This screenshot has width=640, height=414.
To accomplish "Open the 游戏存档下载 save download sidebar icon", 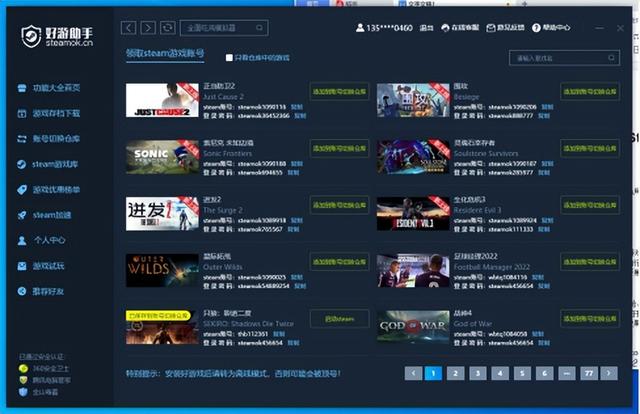I will pos(22,113).
